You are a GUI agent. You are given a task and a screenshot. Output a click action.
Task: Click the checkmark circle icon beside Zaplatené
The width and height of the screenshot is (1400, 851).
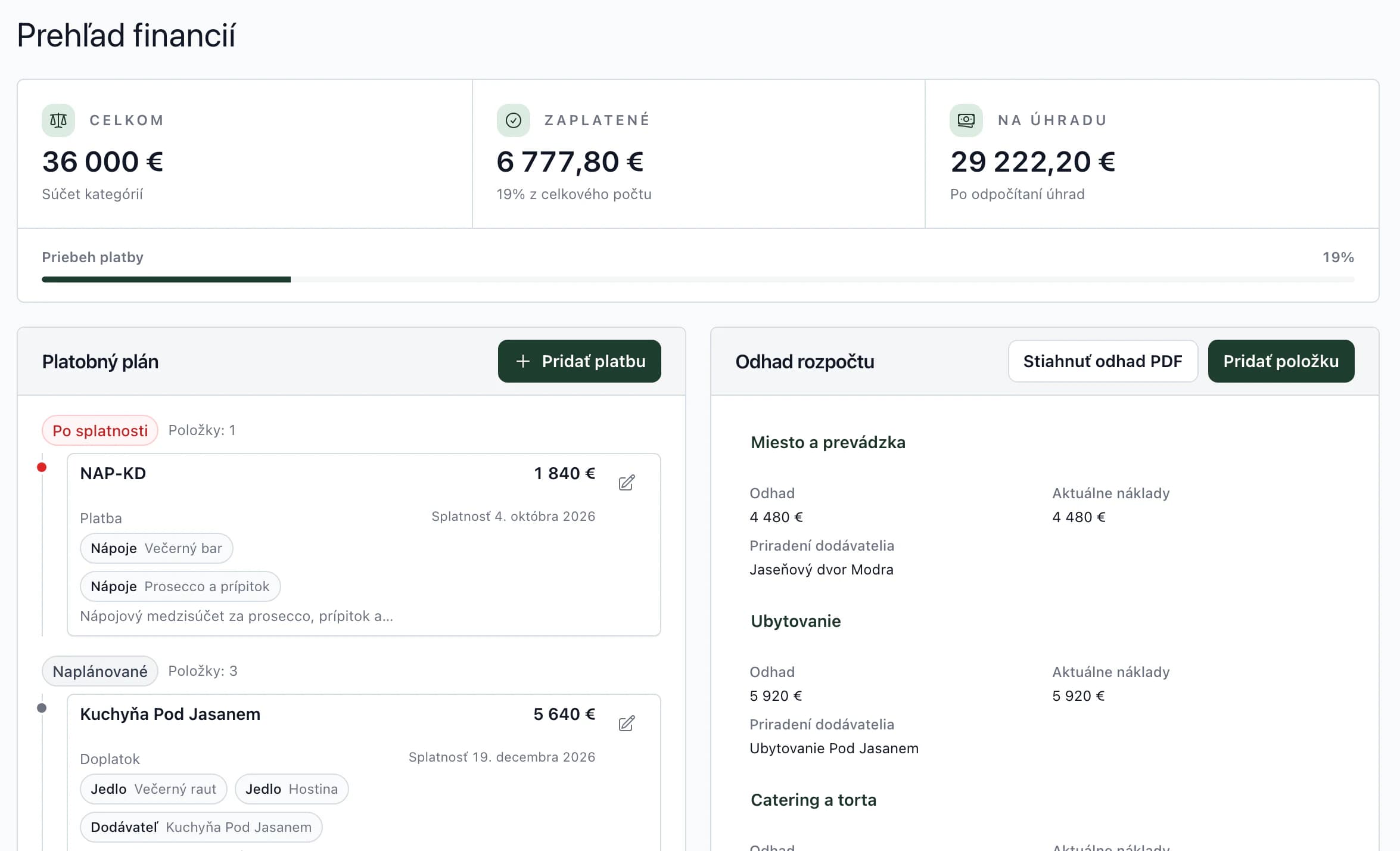point(513,120)
